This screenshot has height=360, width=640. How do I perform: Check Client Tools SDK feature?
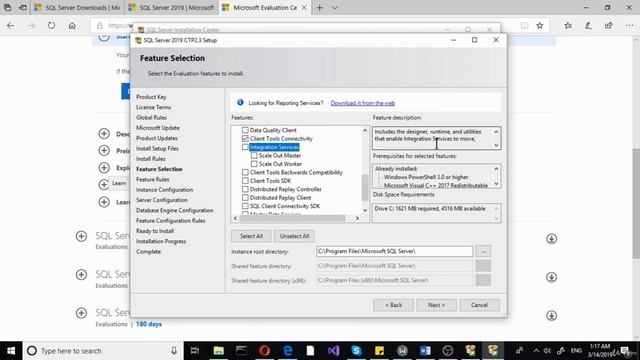coord(245,181)
